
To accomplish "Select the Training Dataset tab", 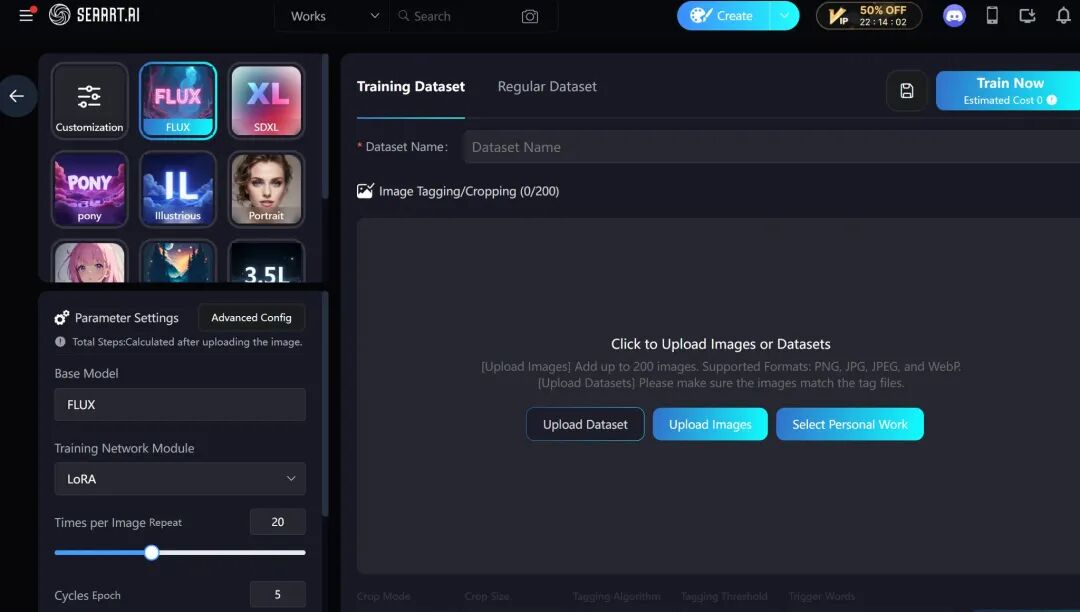I will tap(411, 87).
